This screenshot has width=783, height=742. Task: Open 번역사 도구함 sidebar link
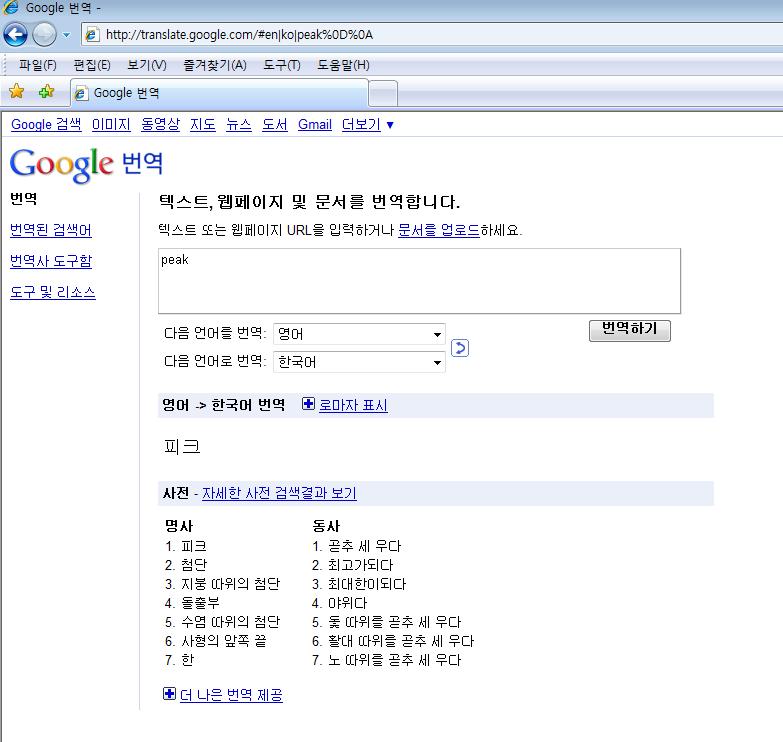click(x=51, y=261)
